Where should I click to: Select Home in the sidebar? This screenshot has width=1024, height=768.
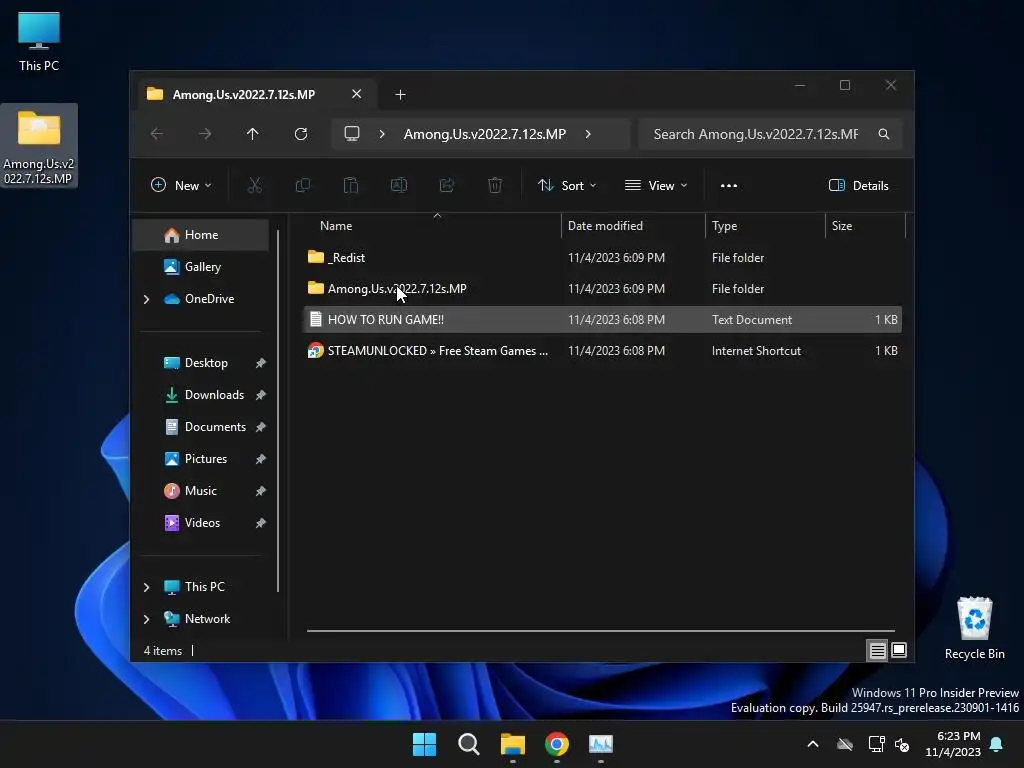pyautogui.click(x=200, y=235)
